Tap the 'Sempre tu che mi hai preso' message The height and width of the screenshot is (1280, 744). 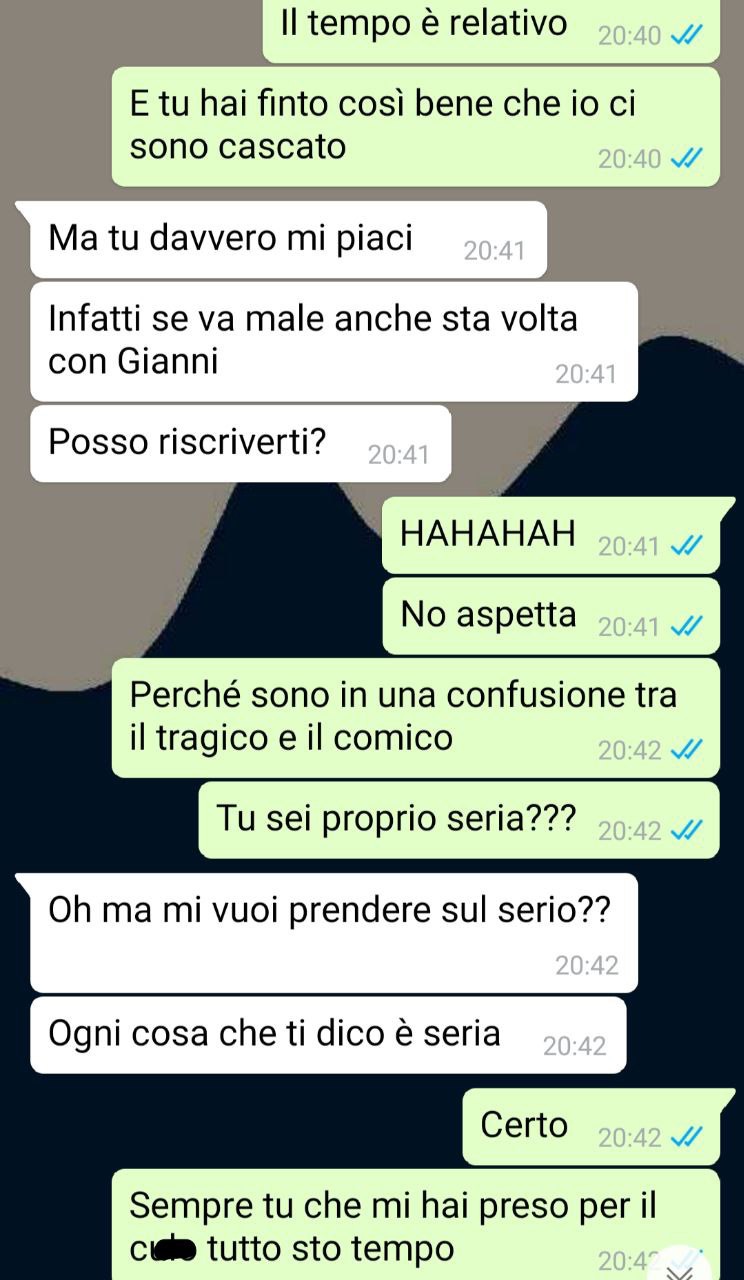click(x=416, y=1225)
